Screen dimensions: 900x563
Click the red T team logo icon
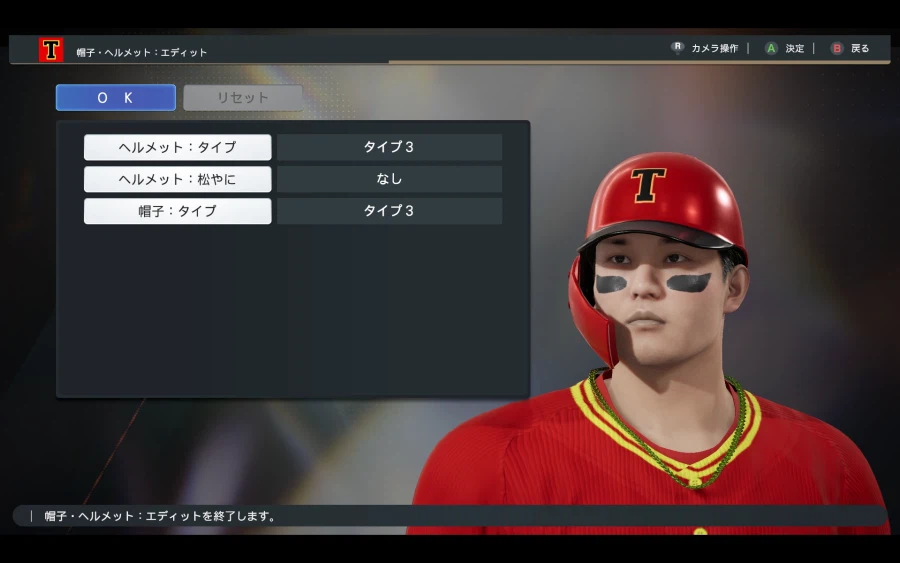pyautogui.click(x=51, y=50)
